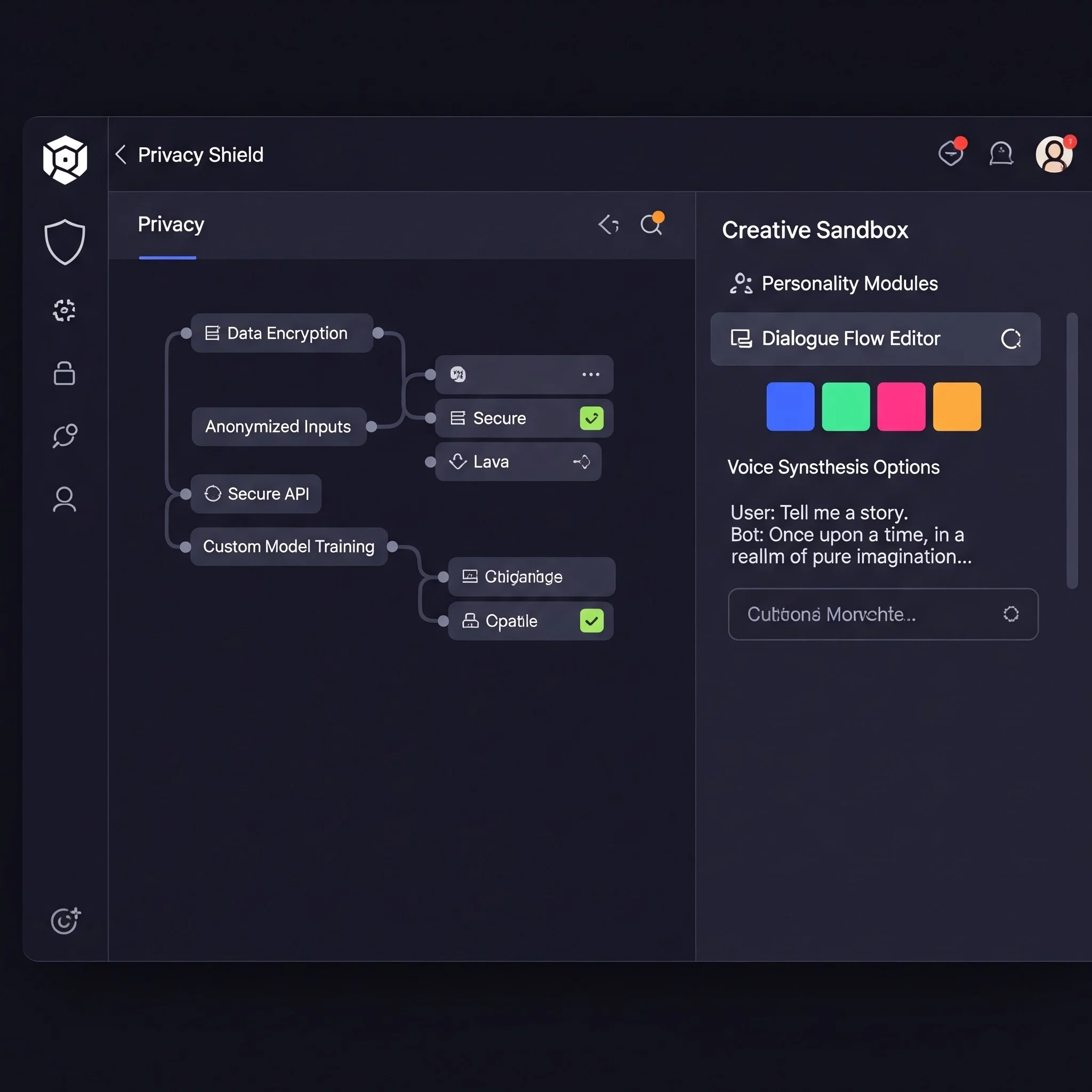The image size is (1092, 1092).
Task: Click the search icon with orange dot
Action: coord(652,224)
